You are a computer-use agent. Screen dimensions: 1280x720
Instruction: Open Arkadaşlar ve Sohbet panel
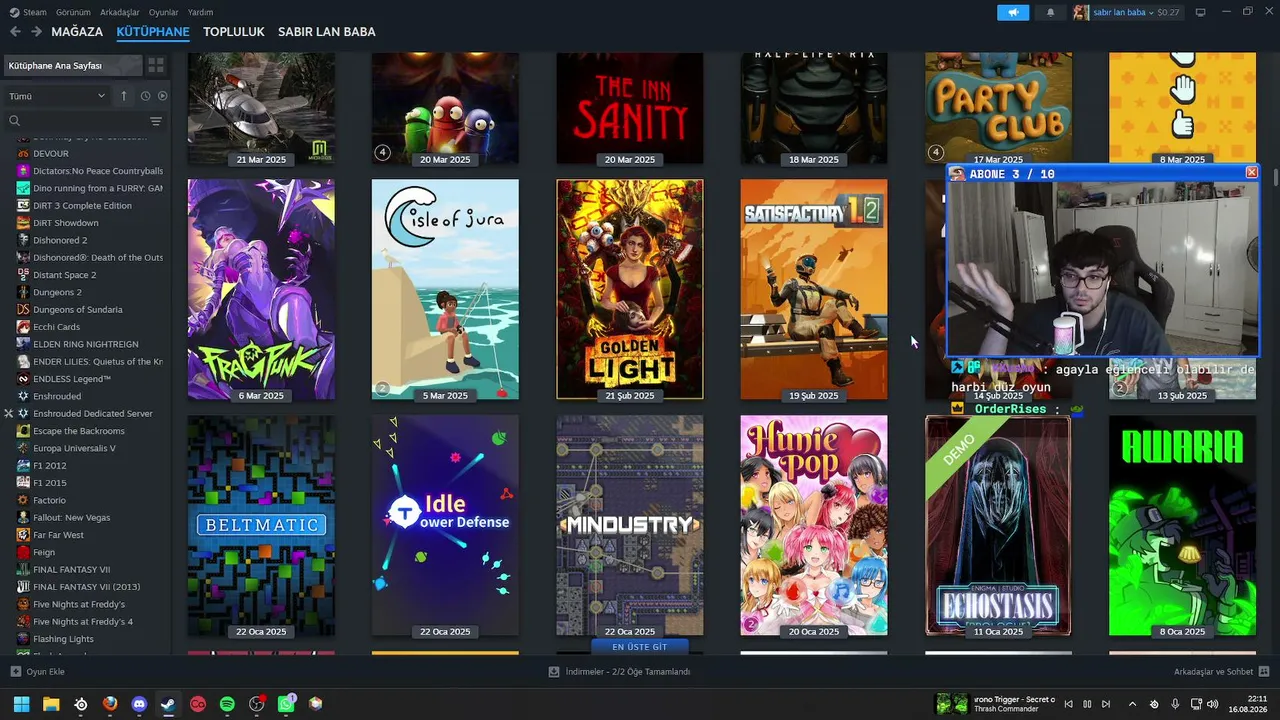1221,672
